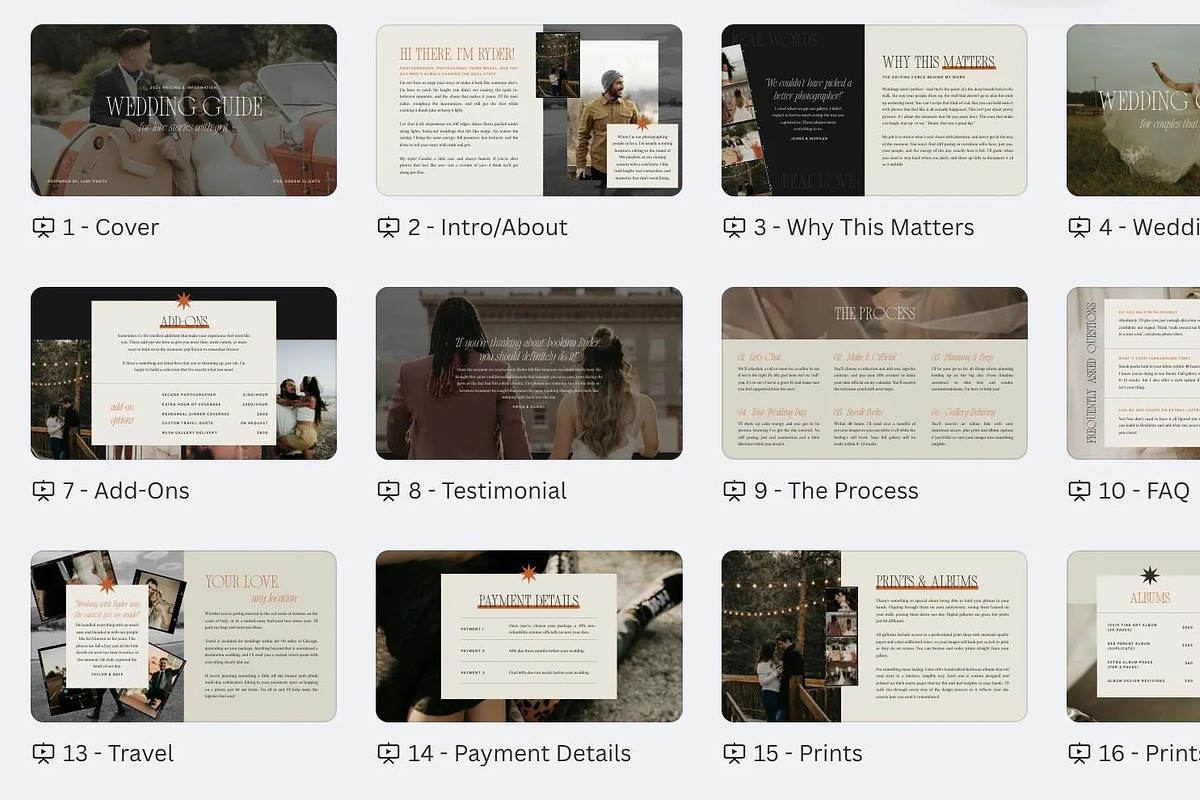Click presentation icon beside page 4 label

coord(1079,227)
